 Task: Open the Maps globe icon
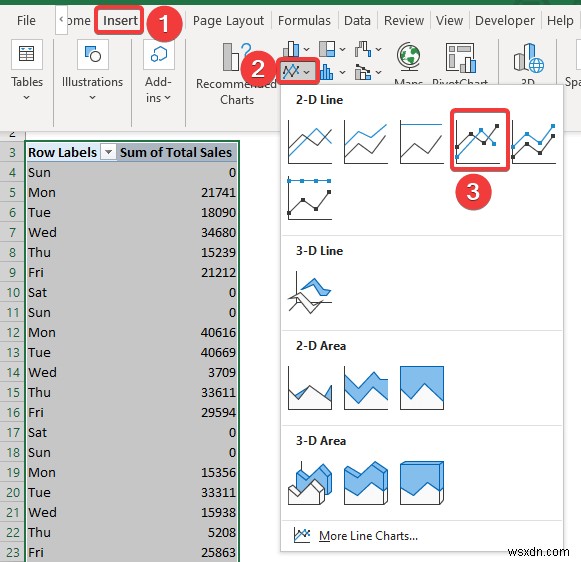click(408, 56)
